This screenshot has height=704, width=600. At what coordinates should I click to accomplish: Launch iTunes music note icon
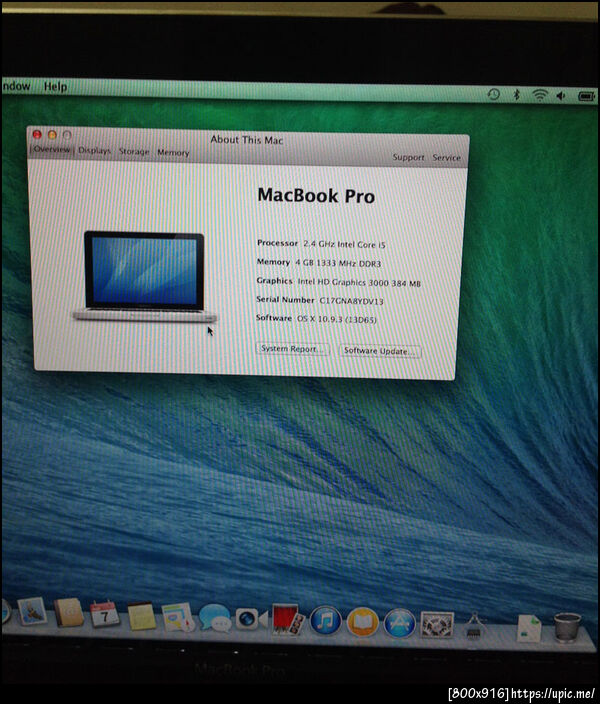pyautogui.click(x=325, y=621)
